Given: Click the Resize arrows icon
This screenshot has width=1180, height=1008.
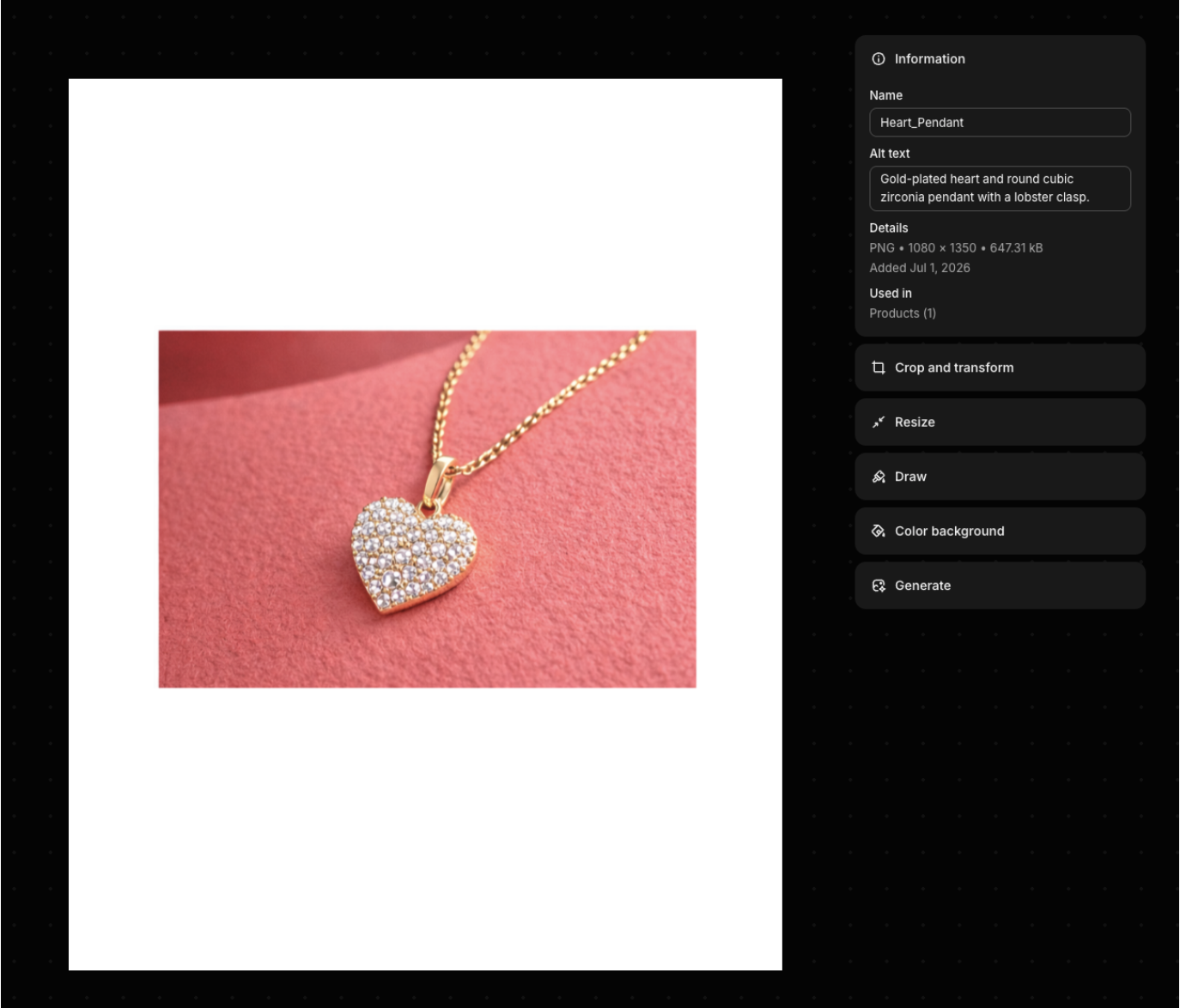Looking at the screenshot, I should pyautogui.click(x=878, y=422).
